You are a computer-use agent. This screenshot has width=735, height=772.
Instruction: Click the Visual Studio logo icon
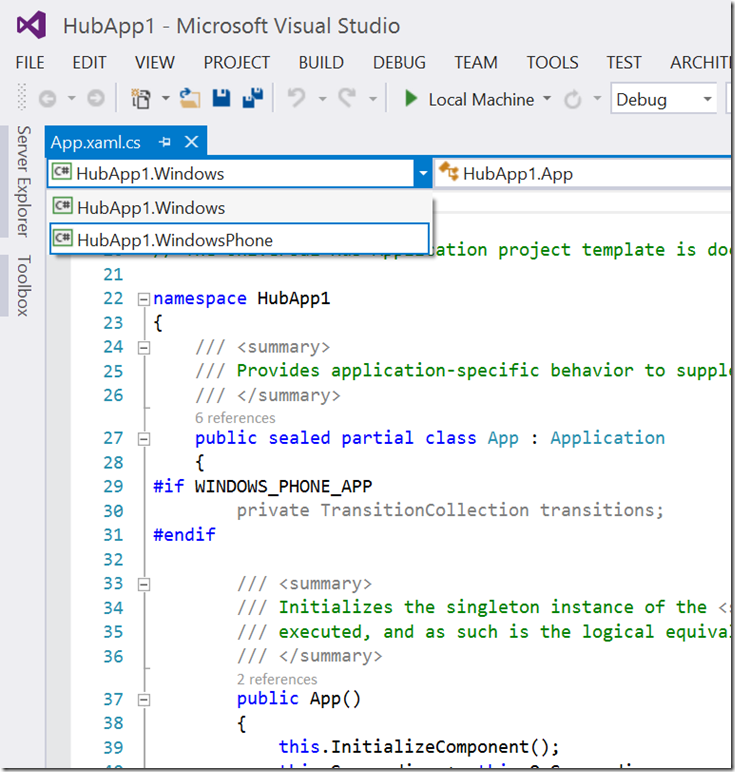(x=32, y=25)
